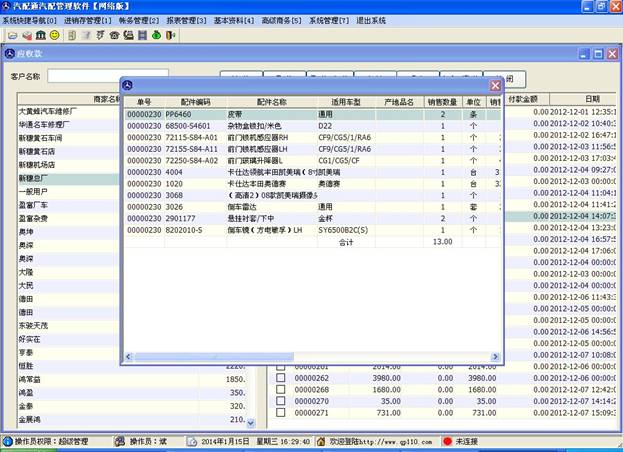Close the parts detail popup window
The image size is (623, 452).
pos(495,85)
